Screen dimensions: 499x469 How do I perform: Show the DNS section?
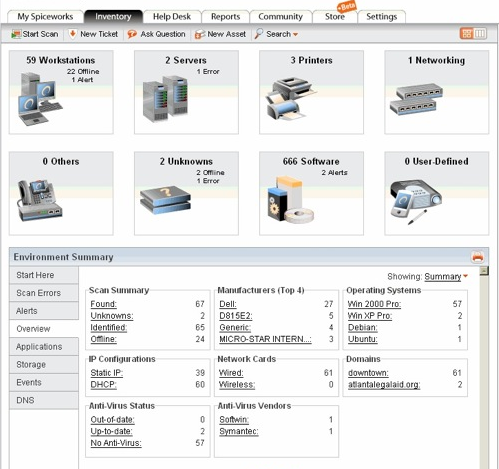click(x=44, y=400)
